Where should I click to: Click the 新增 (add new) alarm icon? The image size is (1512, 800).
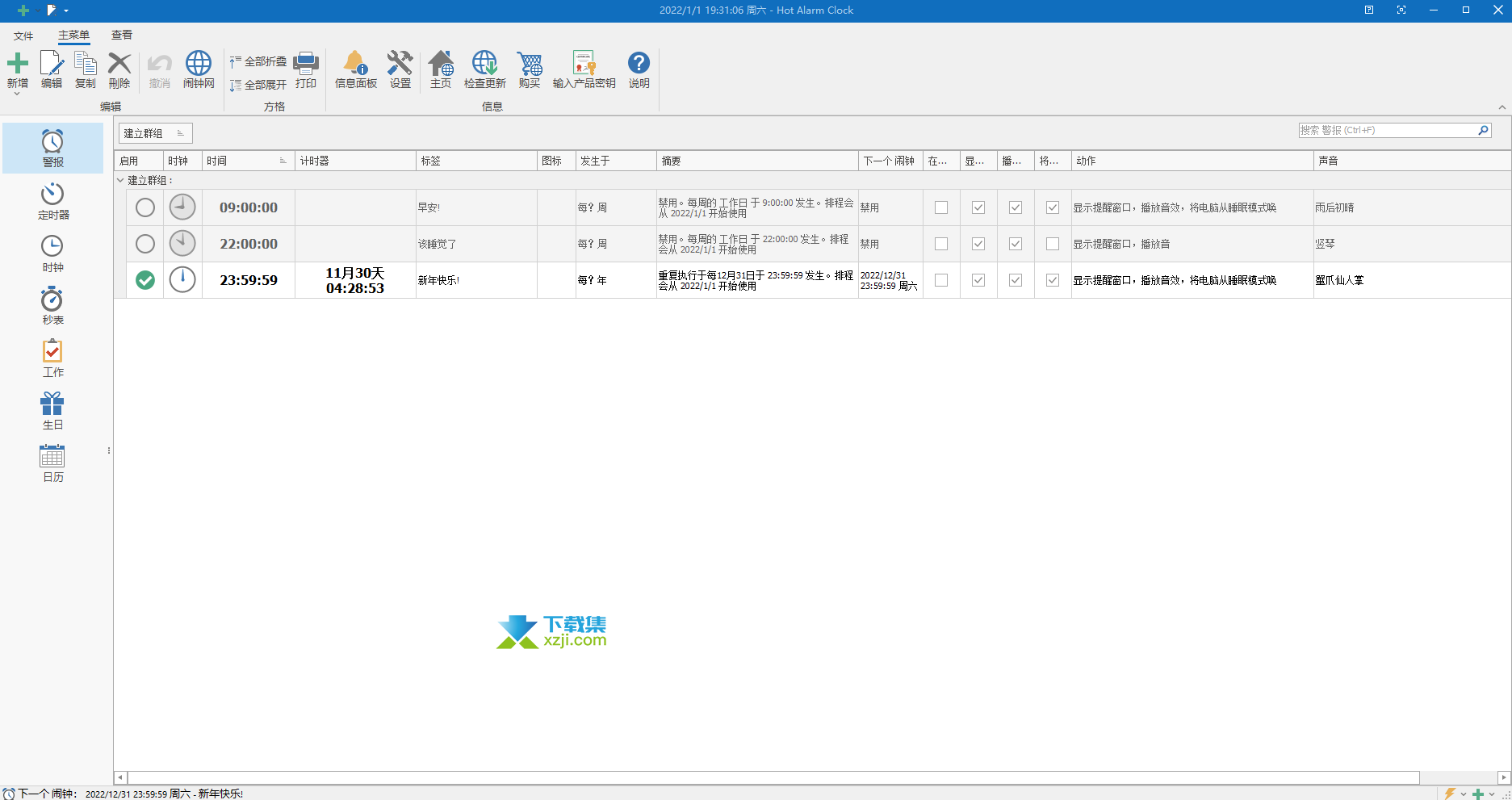[x=17, y=63]
